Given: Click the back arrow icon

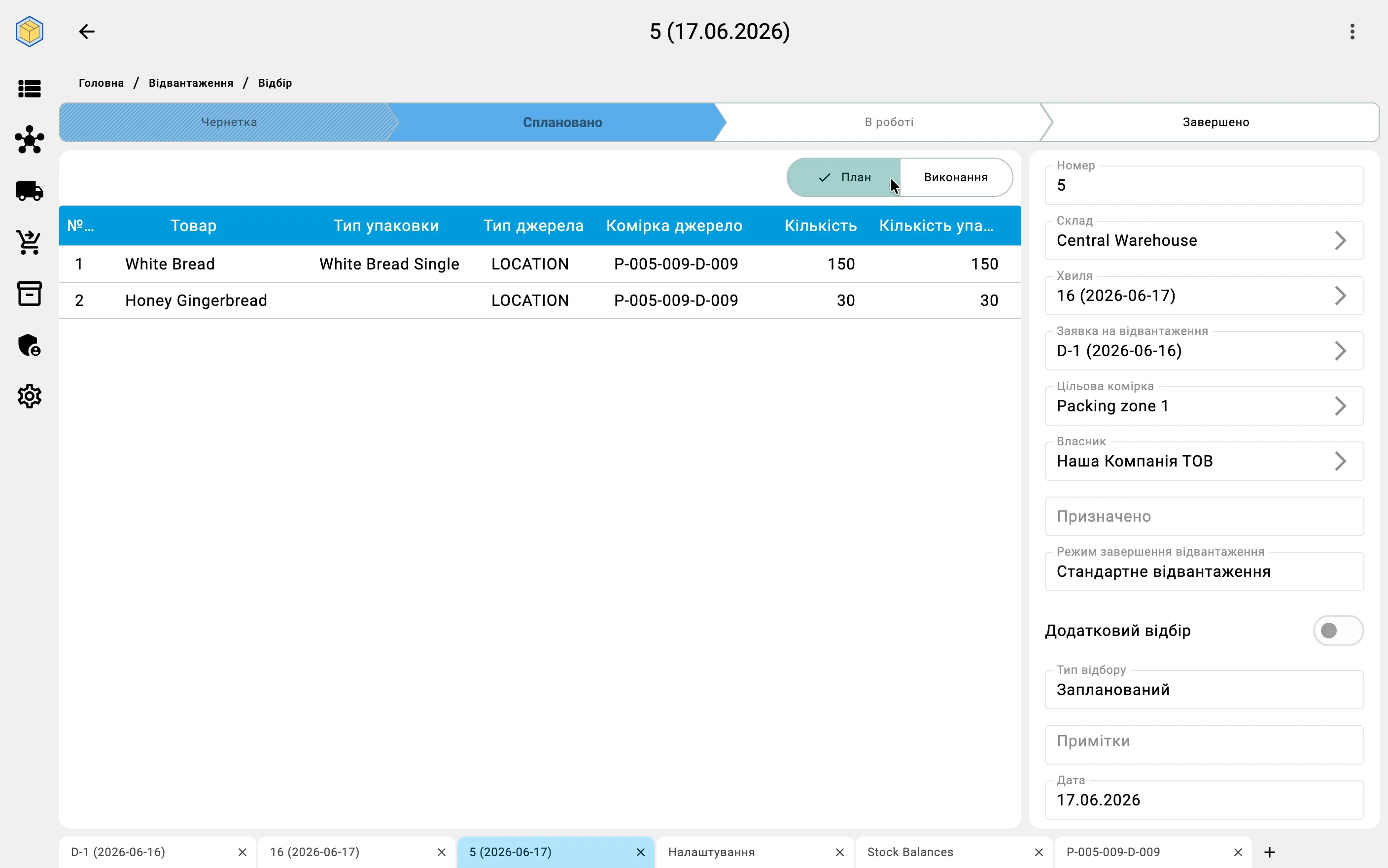Looking at the screenshot, I should coord(87,32).
